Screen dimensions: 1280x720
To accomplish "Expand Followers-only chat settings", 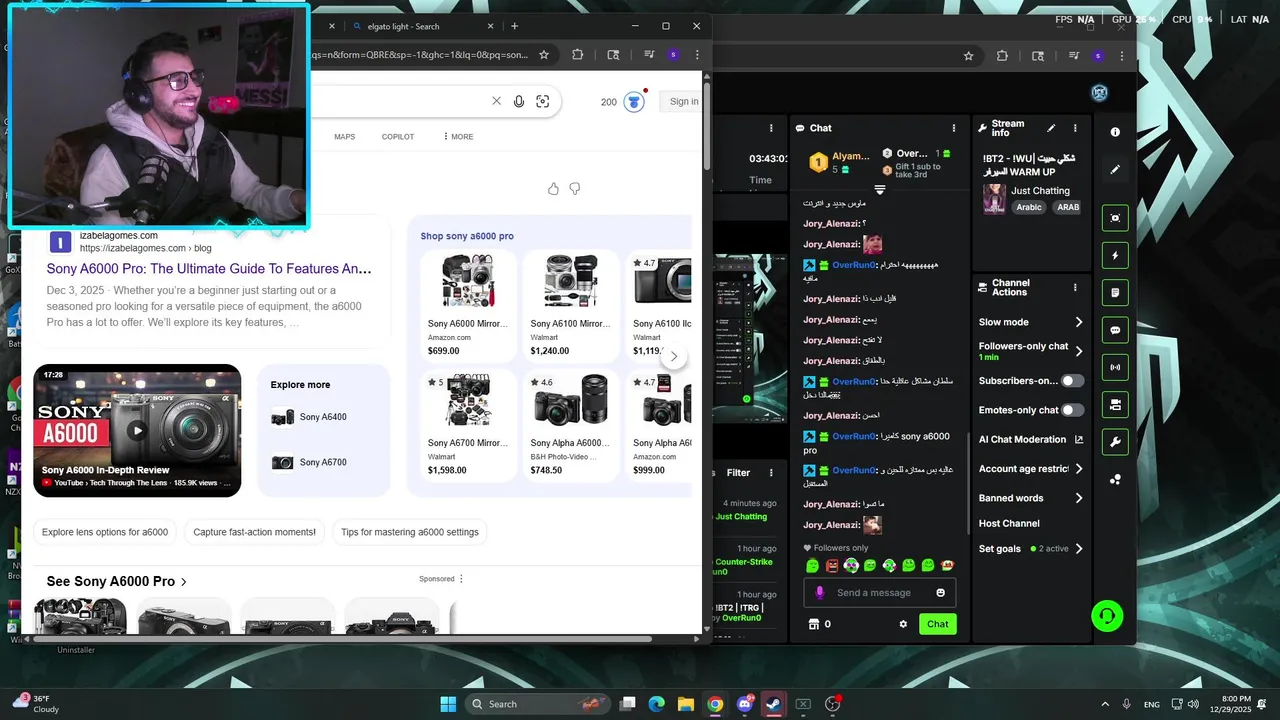I will click(x=1031, y=351).
